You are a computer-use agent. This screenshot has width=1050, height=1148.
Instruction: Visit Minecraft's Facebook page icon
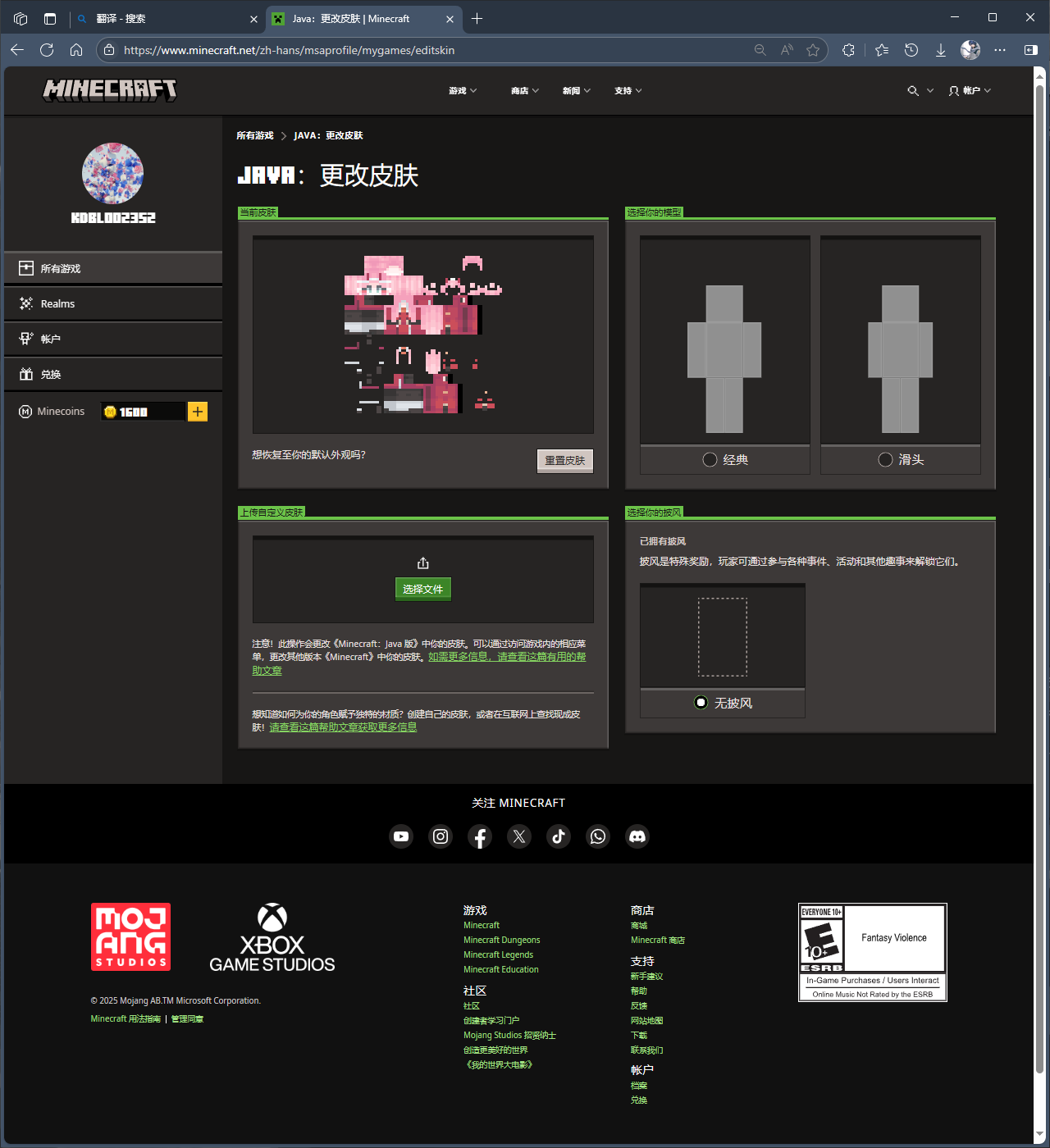(x=480, y=836)
